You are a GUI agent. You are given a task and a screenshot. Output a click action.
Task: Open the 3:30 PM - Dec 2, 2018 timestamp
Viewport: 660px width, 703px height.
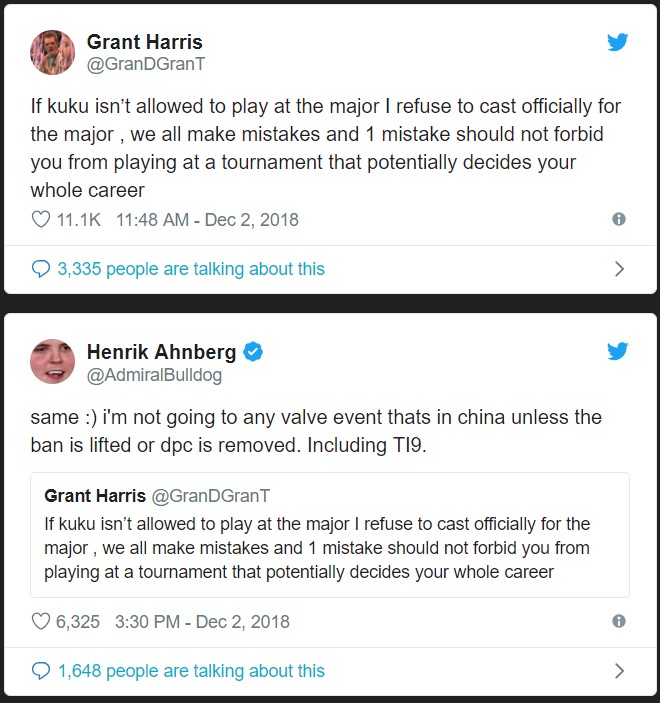point(202,621)
